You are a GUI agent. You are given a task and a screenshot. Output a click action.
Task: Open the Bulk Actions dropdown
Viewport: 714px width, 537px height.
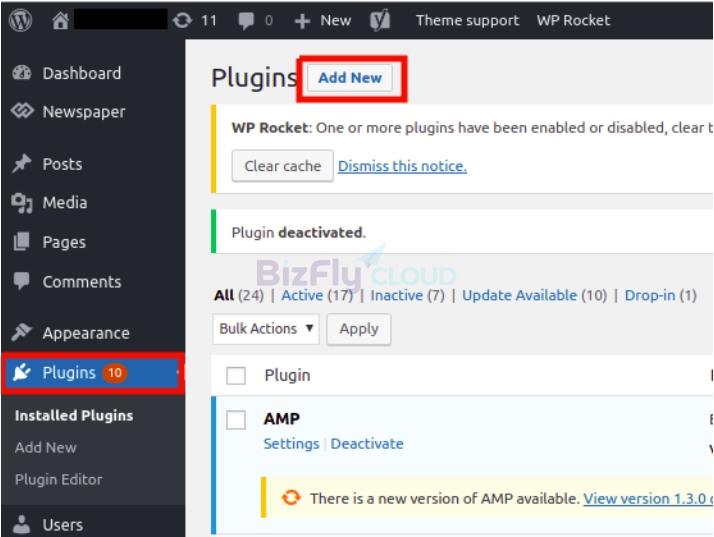tap(266, 328)
